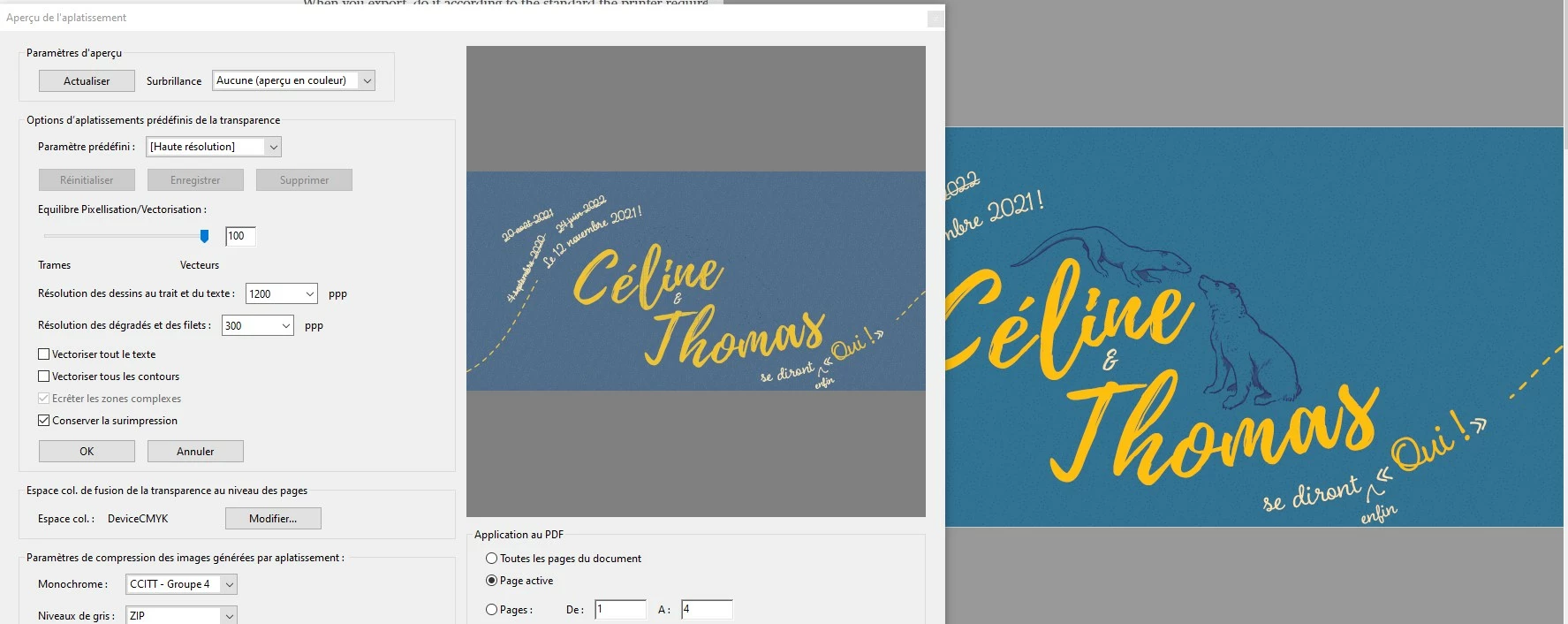Click the balance value field showing 100
This screenshot has height=624, width=1568.
(240, 236)
